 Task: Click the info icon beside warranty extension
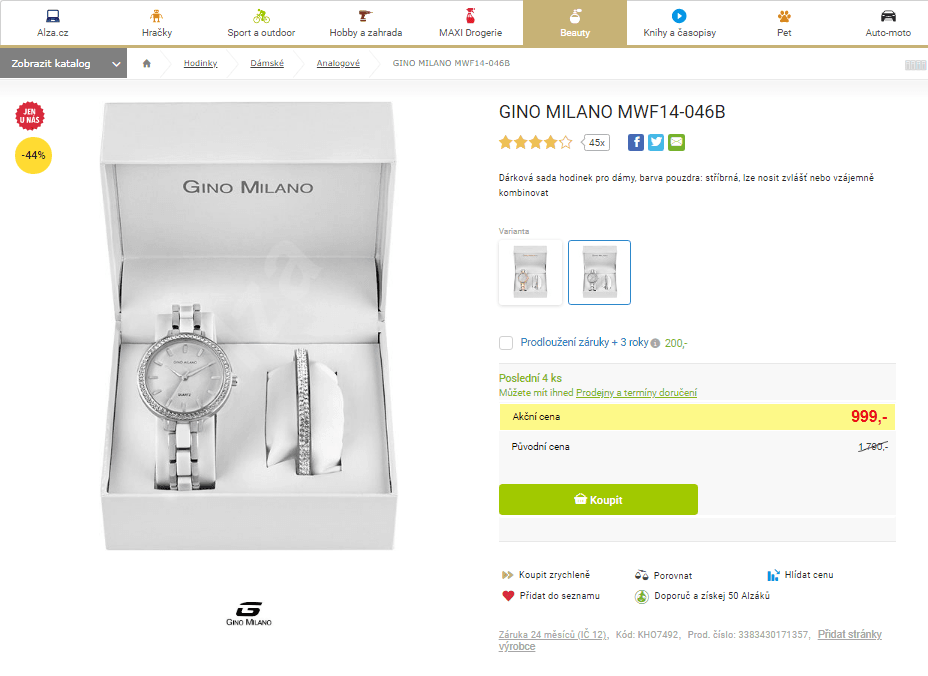655,343
